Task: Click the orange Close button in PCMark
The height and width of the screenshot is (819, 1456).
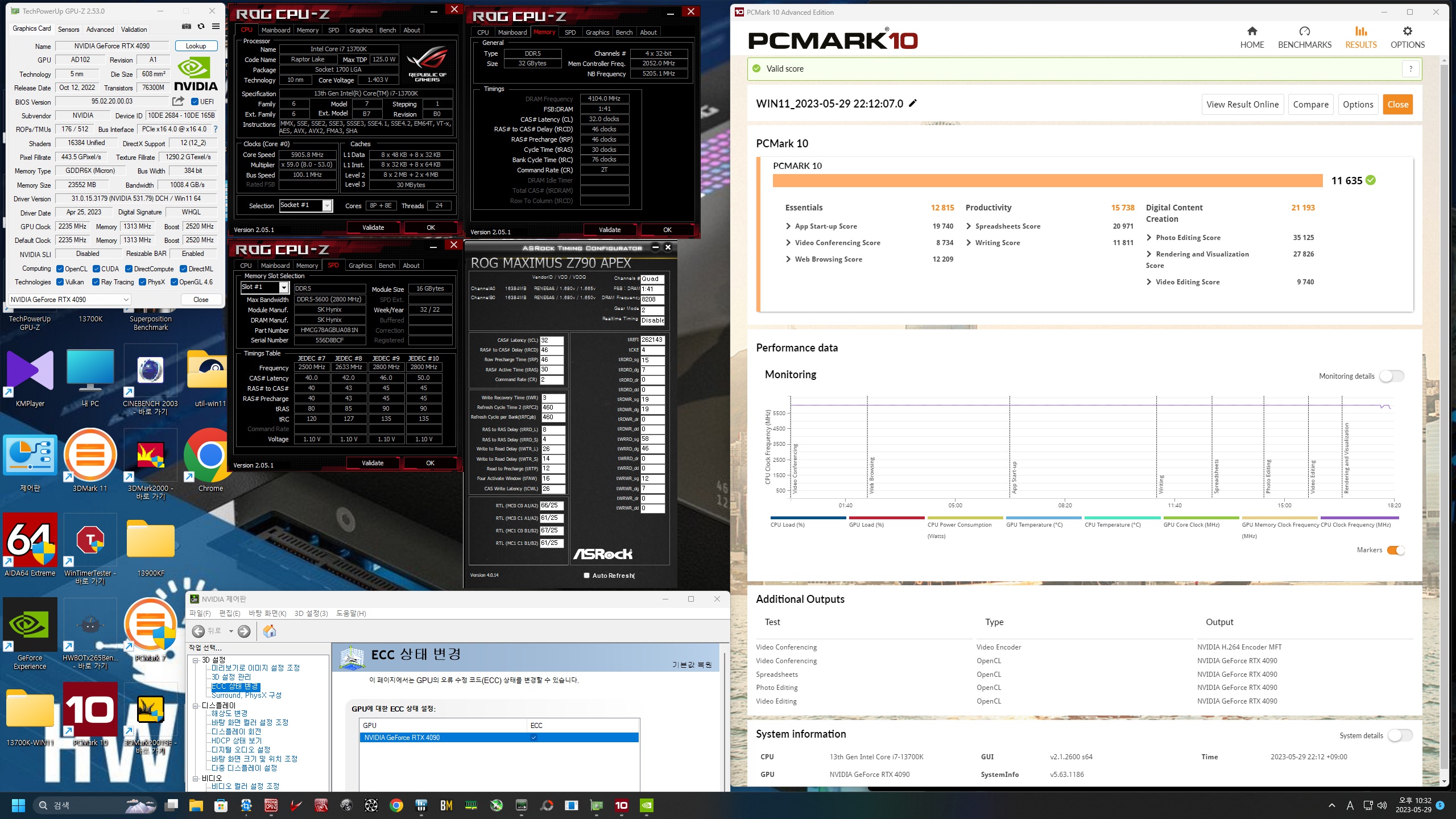Action: 1397,104
